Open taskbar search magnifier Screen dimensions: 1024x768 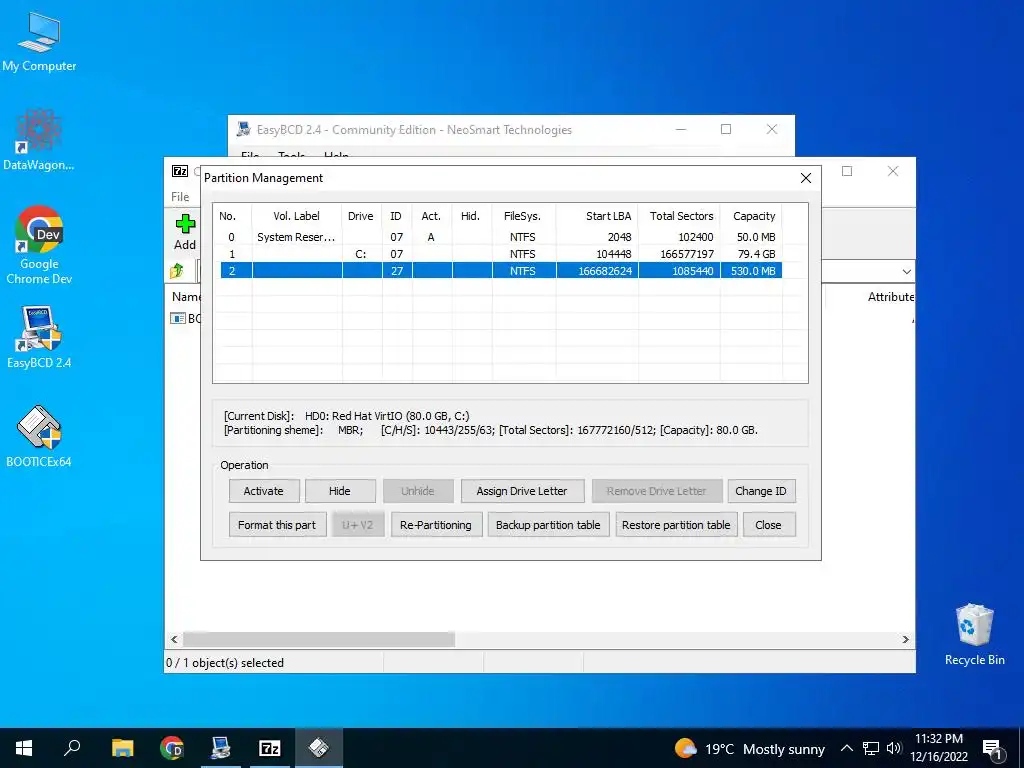point(72,748)
